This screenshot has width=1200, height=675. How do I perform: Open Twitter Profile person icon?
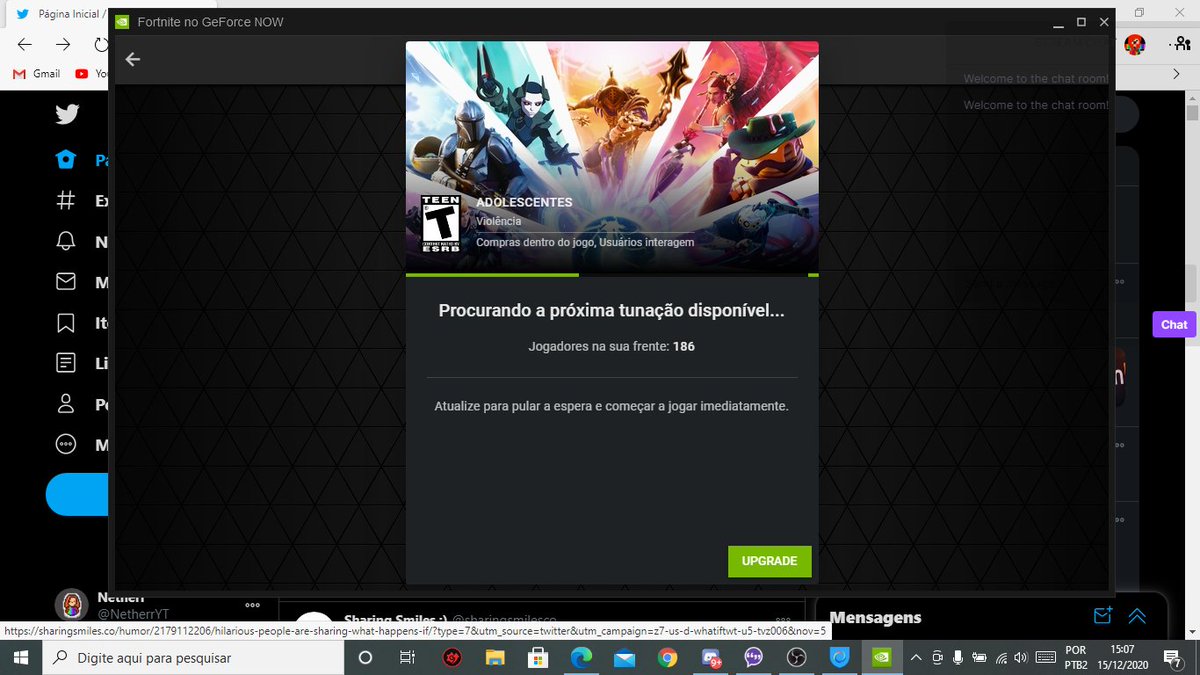coord(66,404)
